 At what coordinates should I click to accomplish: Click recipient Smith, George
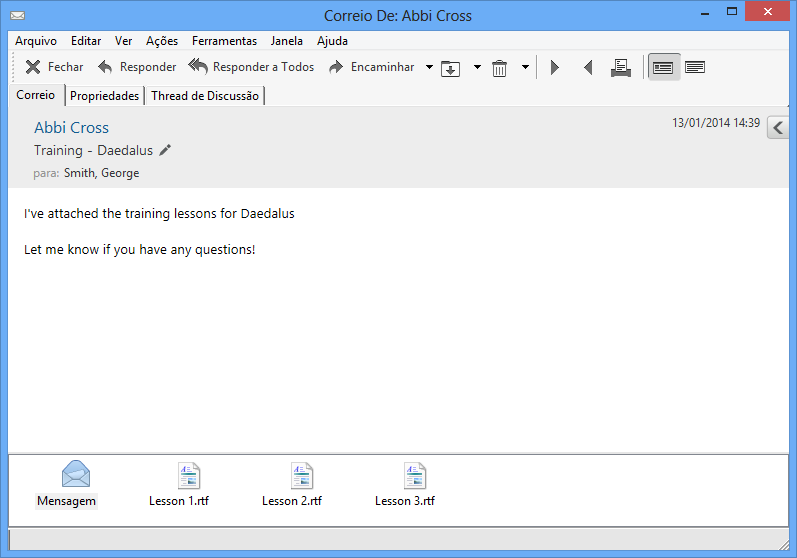coord(102,173)
